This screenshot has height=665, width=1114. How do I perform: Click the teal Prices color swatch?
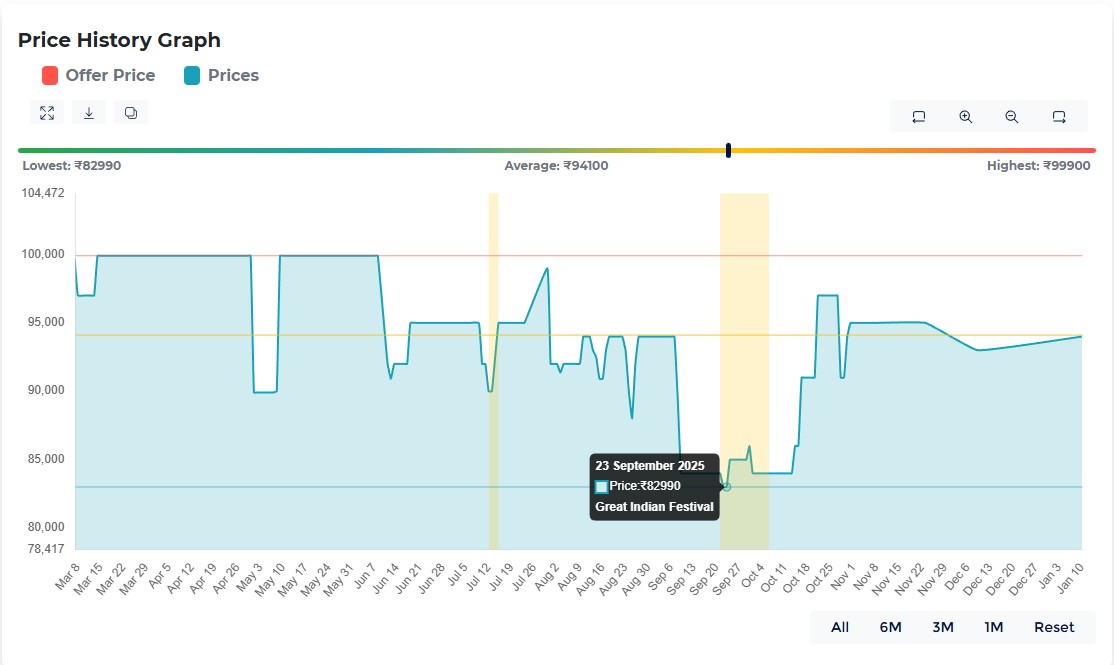193,75
